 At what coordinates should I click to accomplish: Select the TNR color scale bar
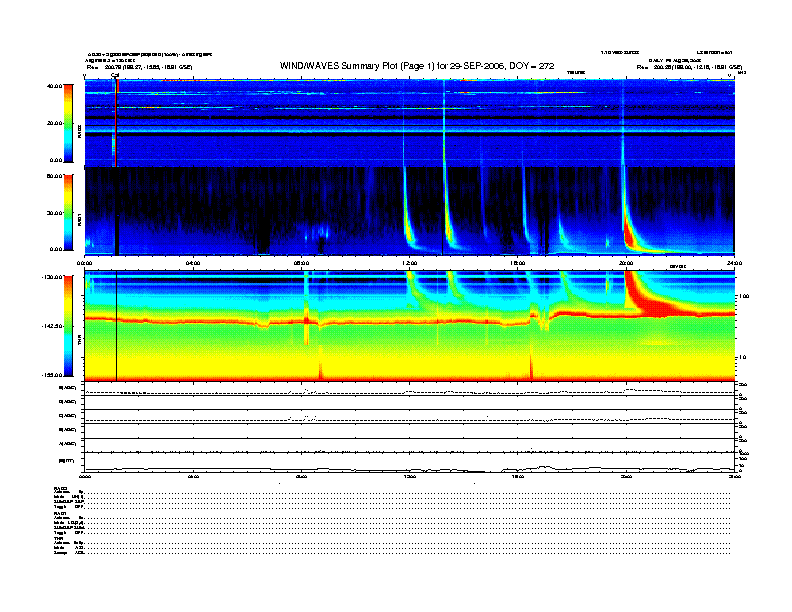[x=68, y=326]
